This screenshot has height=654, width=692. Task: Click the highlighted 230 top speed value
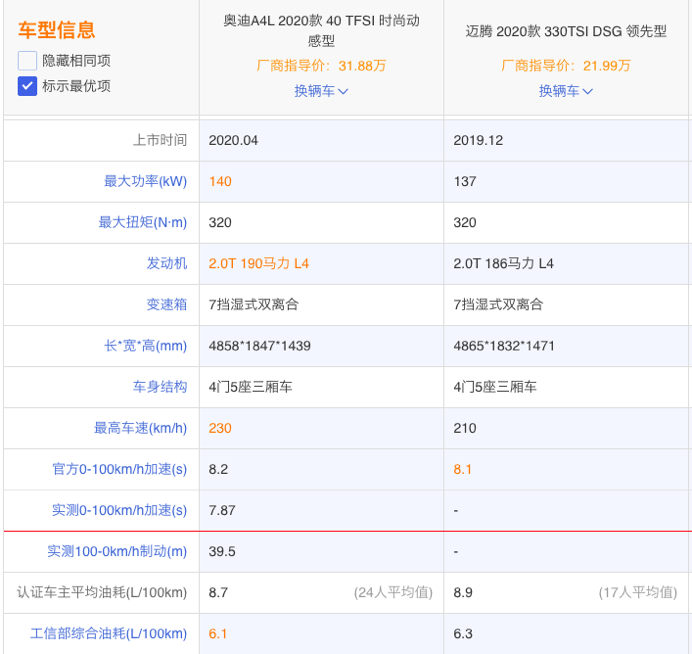point(220,428)
